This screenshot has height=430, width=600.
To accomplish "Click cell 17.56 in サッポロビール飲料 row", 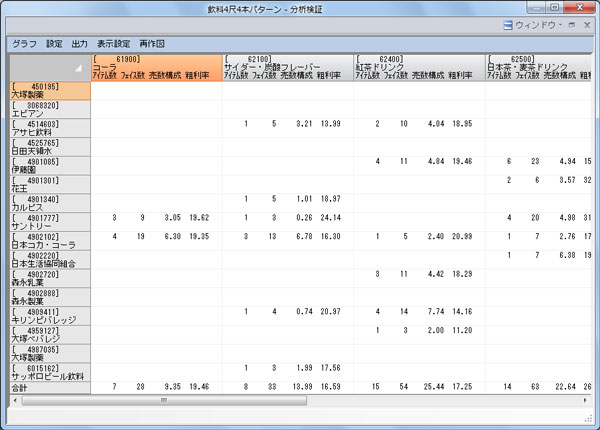I will tap(331, 368).
